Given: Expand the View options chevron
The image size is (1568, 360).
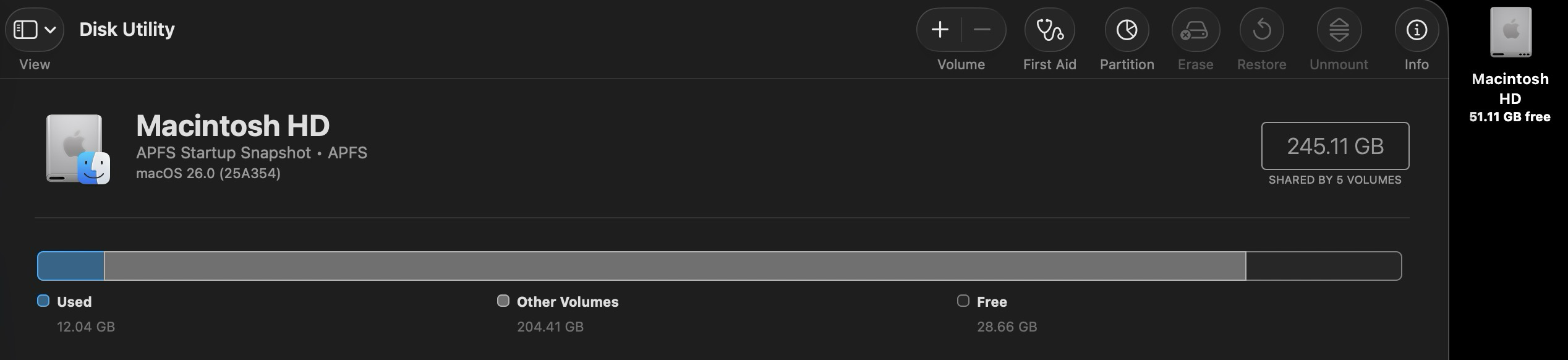Looking at the screenshot, I should (51, 30).
